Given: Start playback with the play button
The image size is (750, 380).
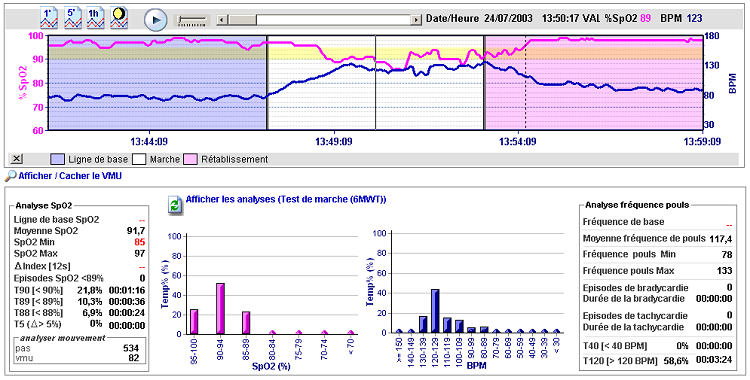Looking at the screenshot, I should [x=156, y=20].
